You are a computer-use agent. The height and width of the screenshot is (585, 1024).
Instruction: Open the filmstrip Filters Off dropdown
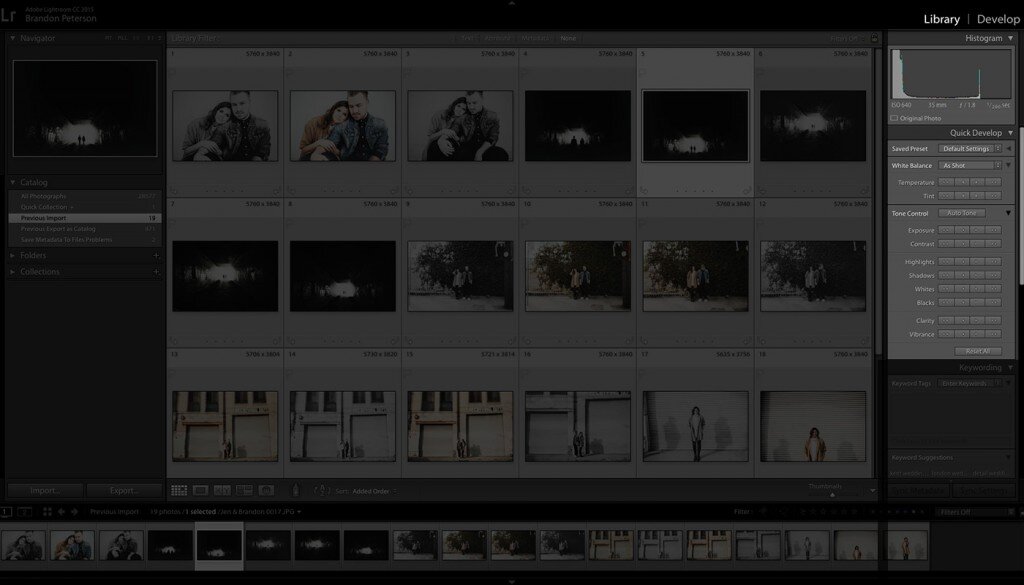(974, 512)
